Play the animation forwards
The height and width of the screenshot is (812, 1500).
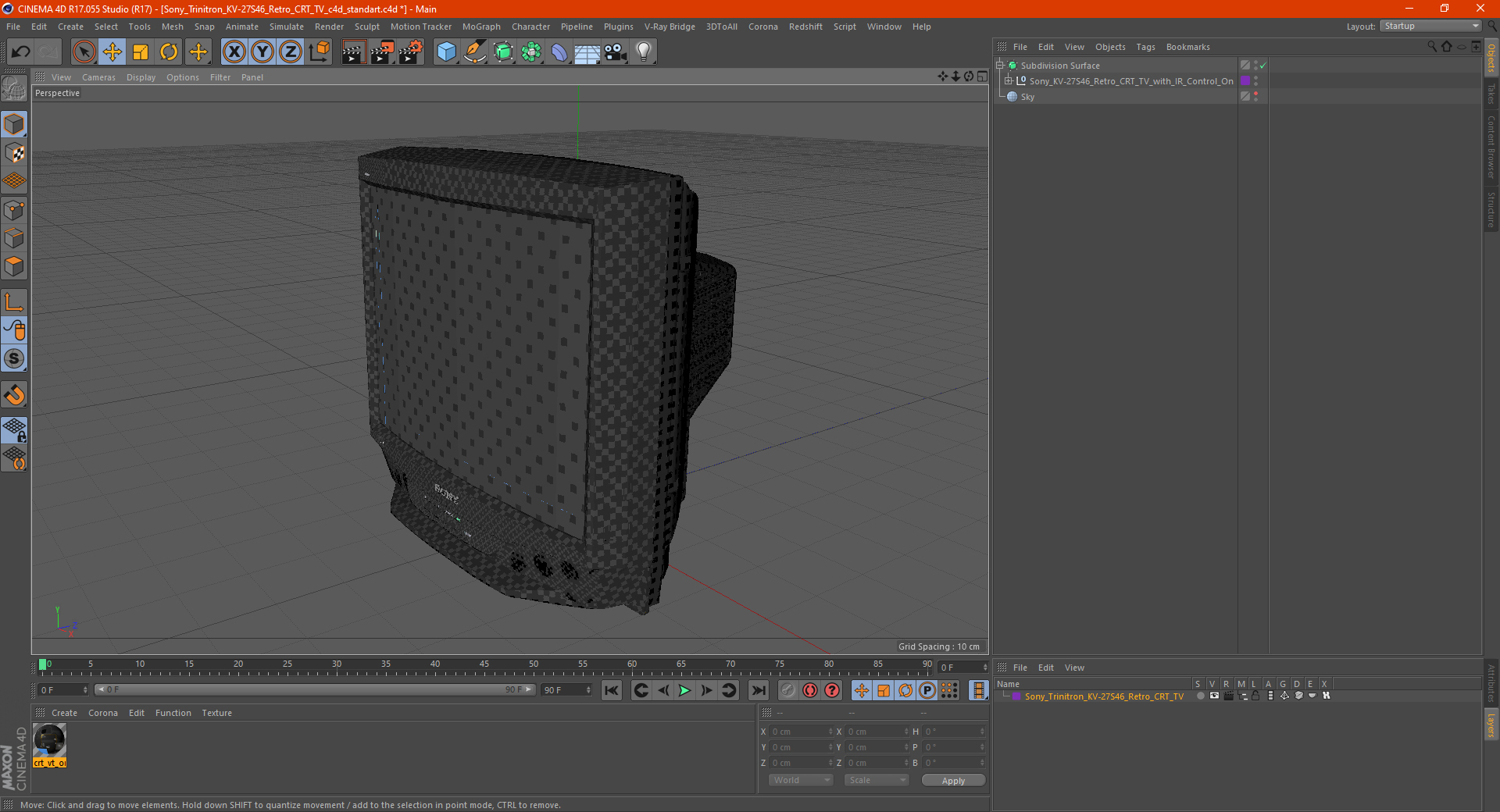(685, 690)
